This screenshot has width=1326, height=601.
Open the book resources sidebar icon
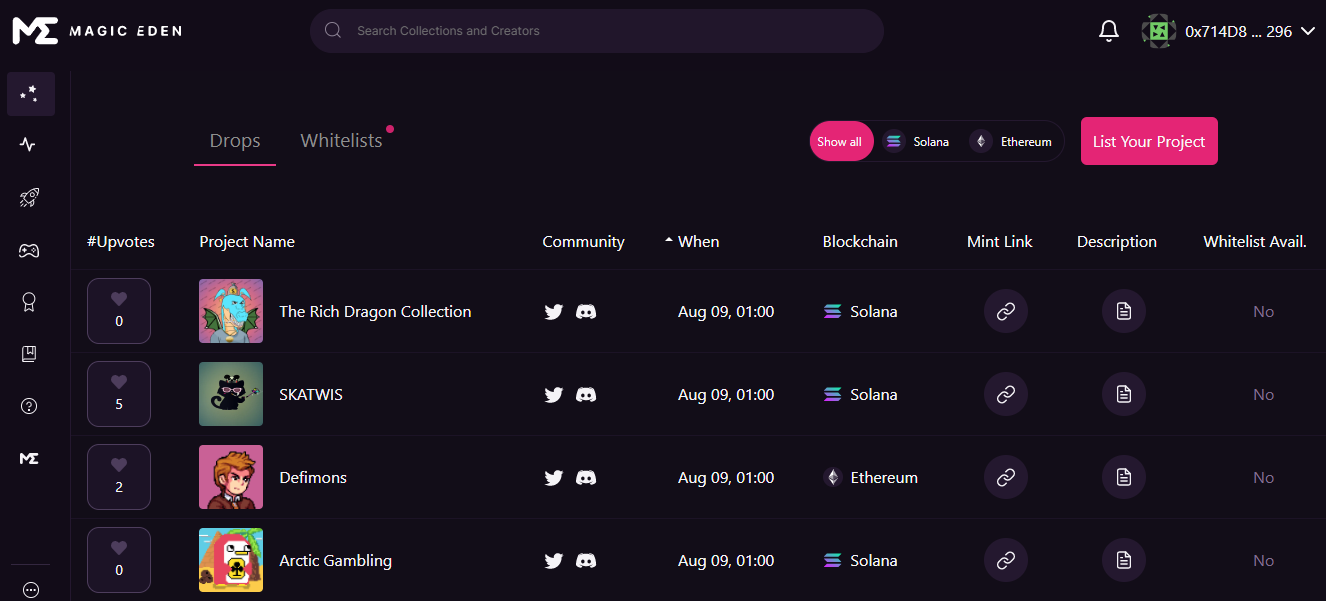click(29, 354)
